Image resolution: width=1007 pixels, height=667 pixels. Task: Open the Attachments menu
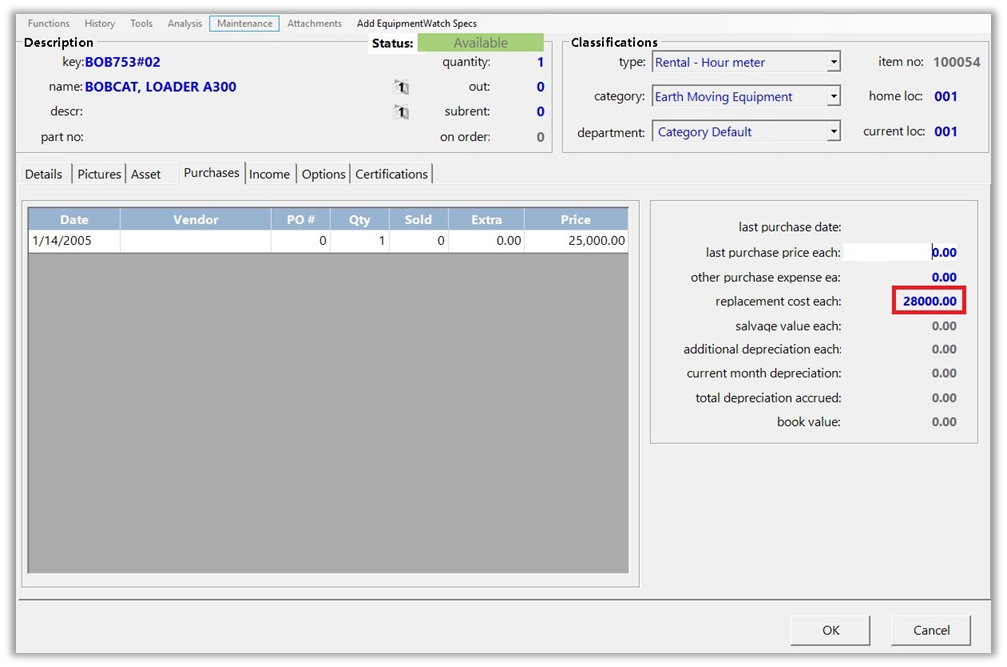(314, 23)
